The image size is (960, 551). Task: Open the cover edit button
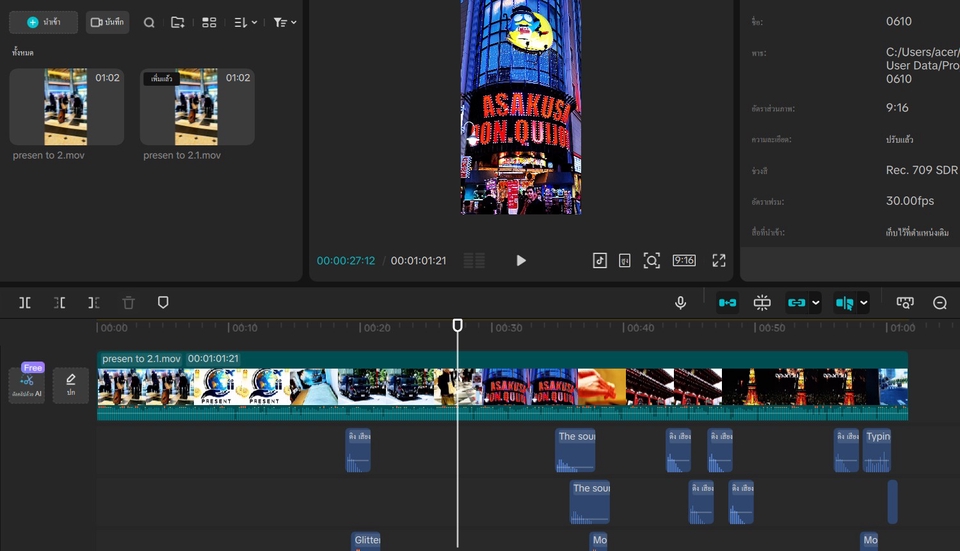coord(71,384)
